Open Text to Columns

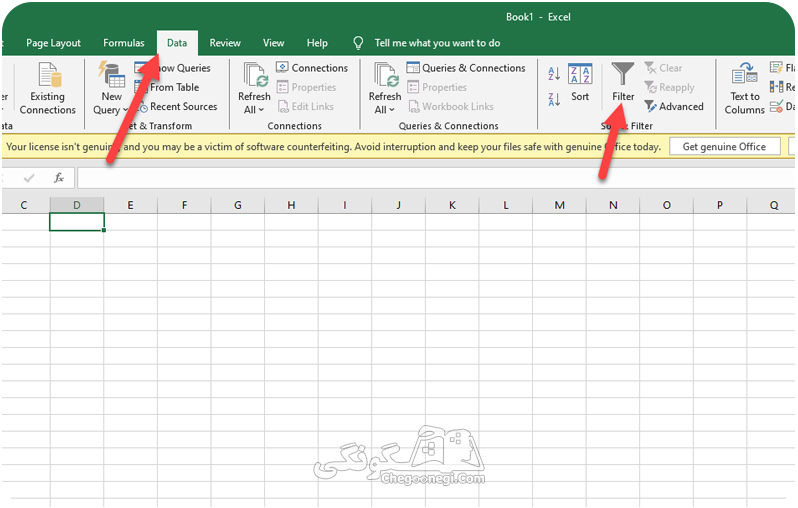point(745,88)
